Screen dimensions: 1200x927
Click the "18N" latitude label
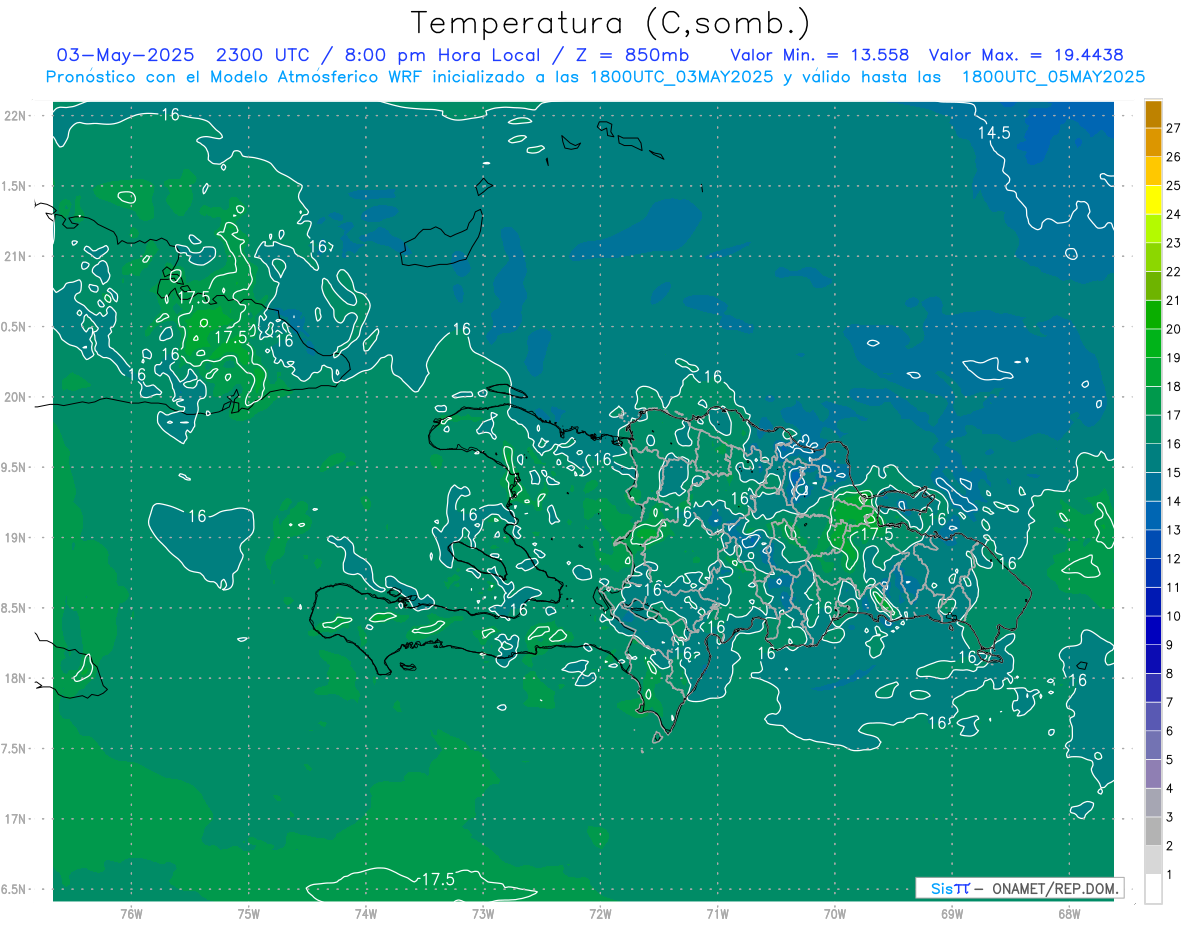click(x=15, y=678)
